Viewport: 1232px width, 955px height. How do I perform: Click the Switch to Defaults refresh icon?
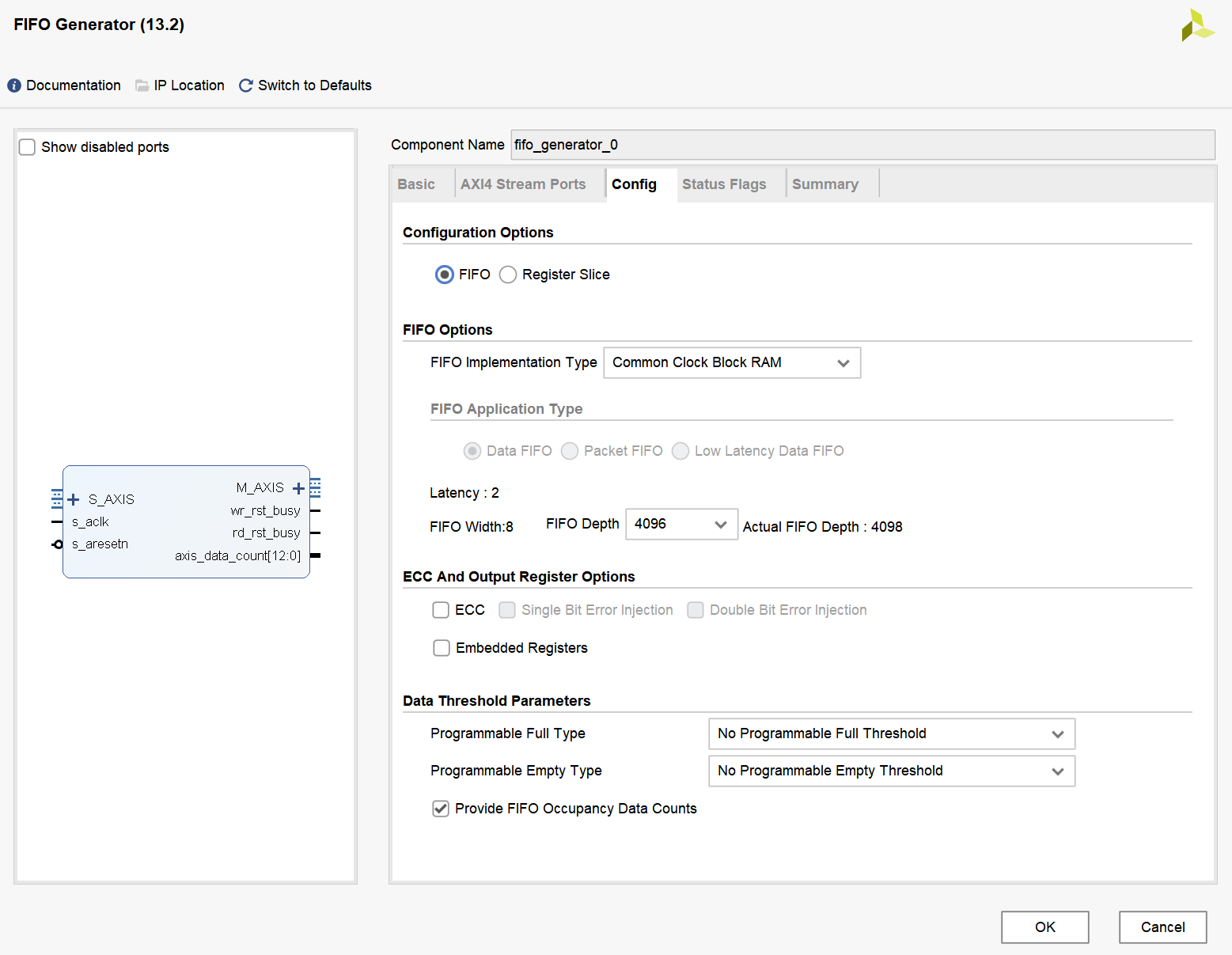(x=246, y=85)
